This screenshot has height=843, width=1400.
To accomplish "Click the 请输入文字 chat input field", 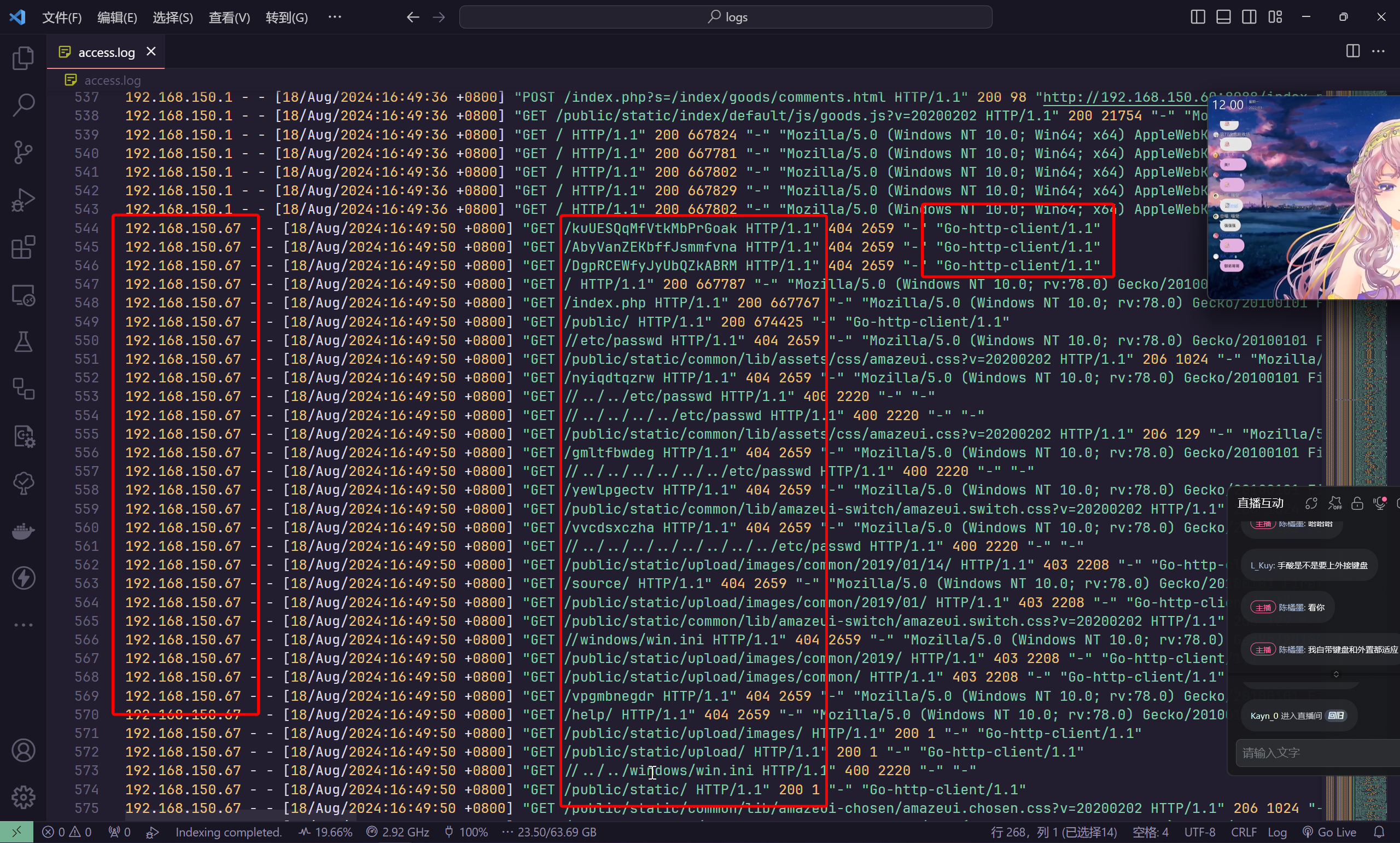I will [1317, 753].
